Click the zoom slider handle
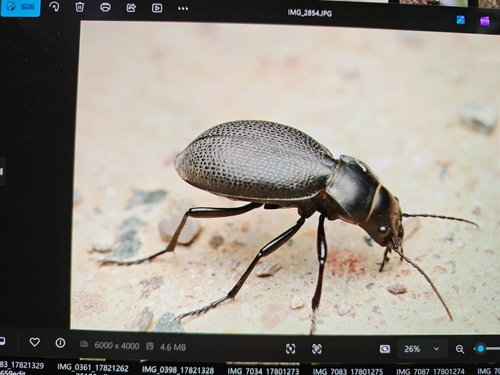 pyautogui.click(x=480, y=349)
